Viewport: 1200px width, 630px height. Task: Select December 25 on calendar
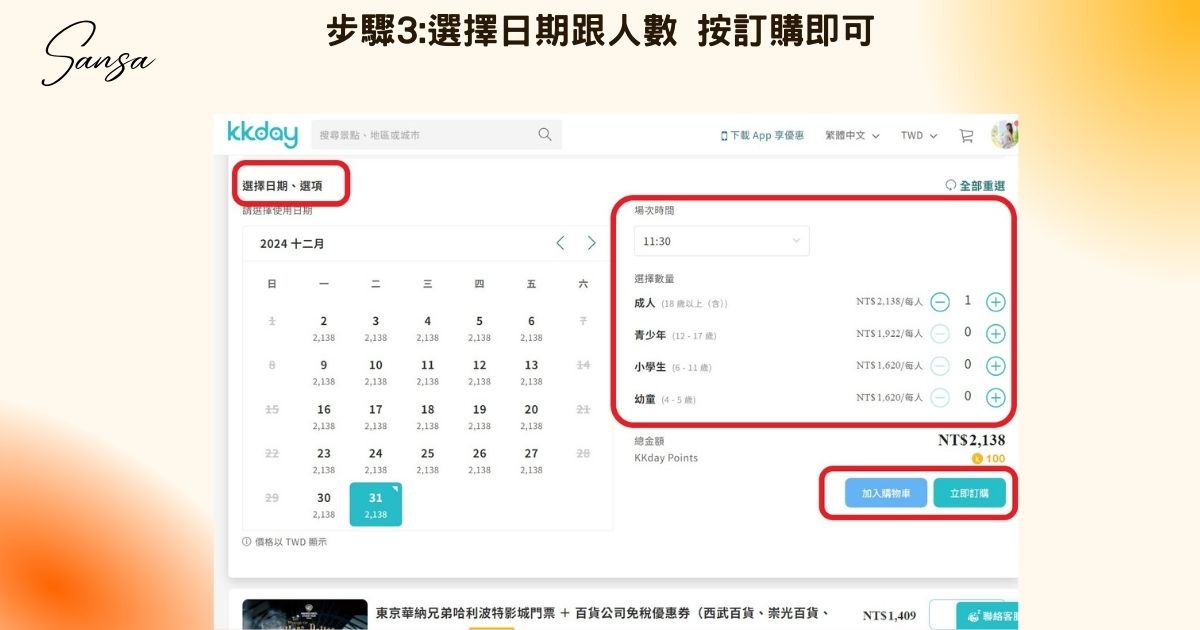pos(428,460)
